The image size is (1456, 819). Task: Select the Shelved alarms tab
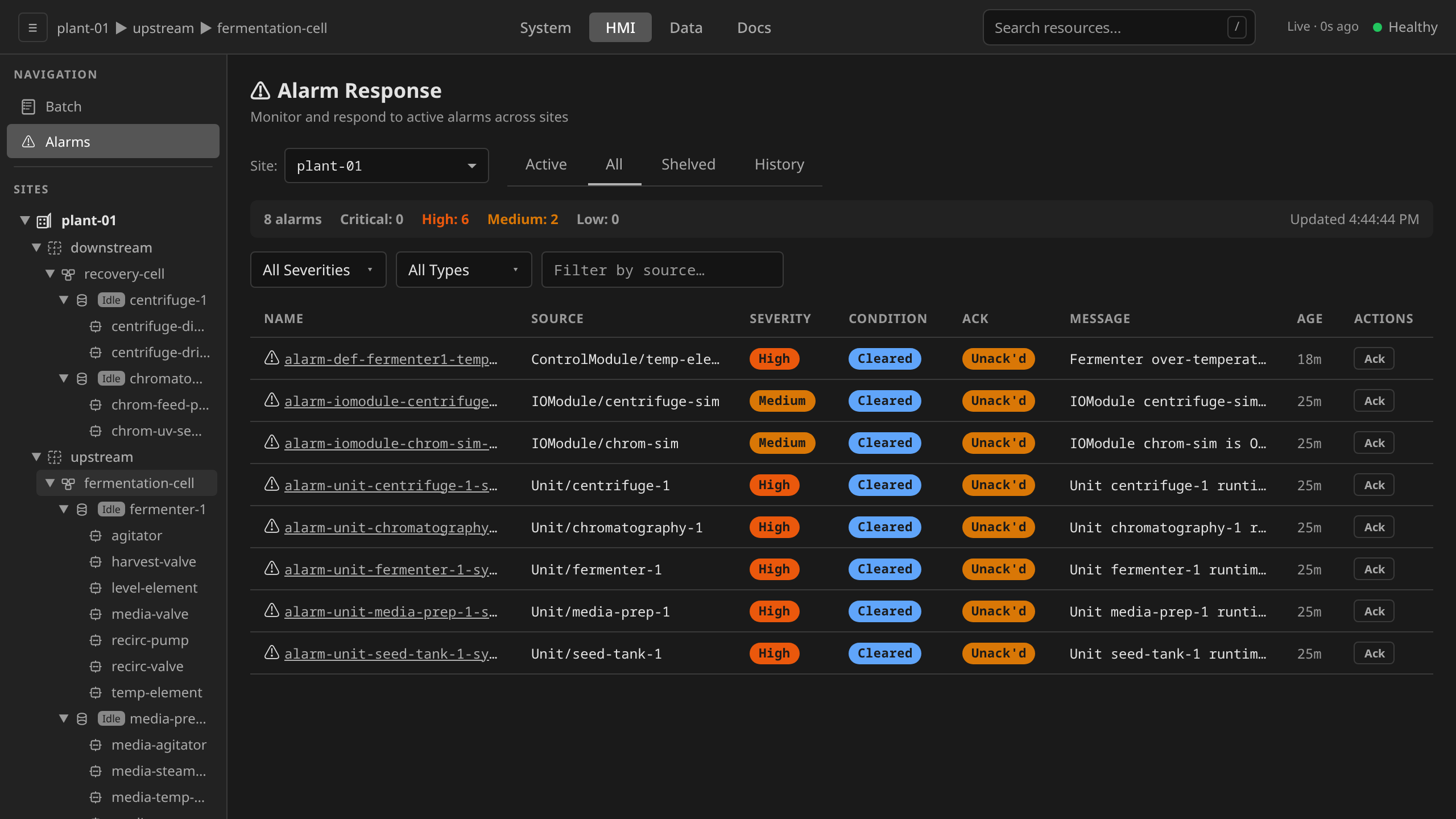pyautogui.click(x=688, y=164)
